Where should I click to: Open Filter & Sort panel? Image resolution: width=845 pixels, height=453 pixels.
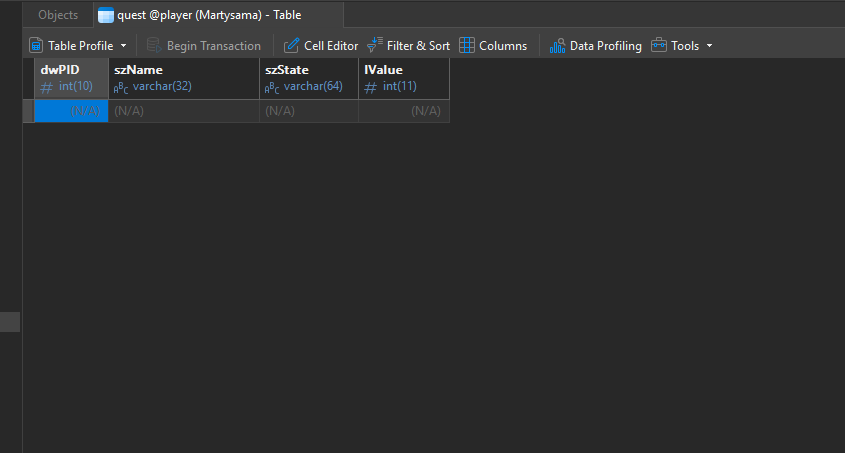pos(408,46)
